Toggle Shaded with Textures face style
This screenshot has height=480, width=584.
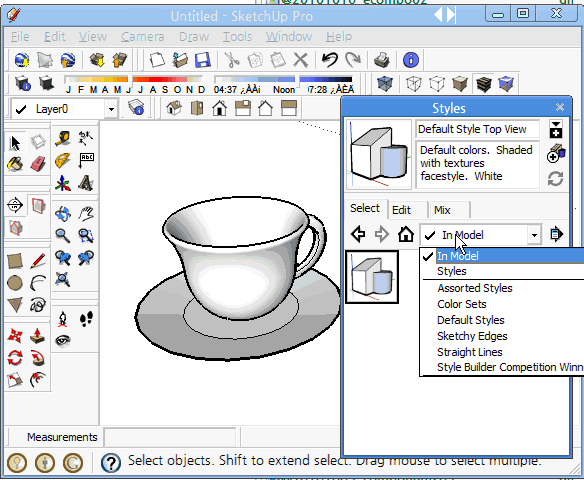(x=484, y=84)
